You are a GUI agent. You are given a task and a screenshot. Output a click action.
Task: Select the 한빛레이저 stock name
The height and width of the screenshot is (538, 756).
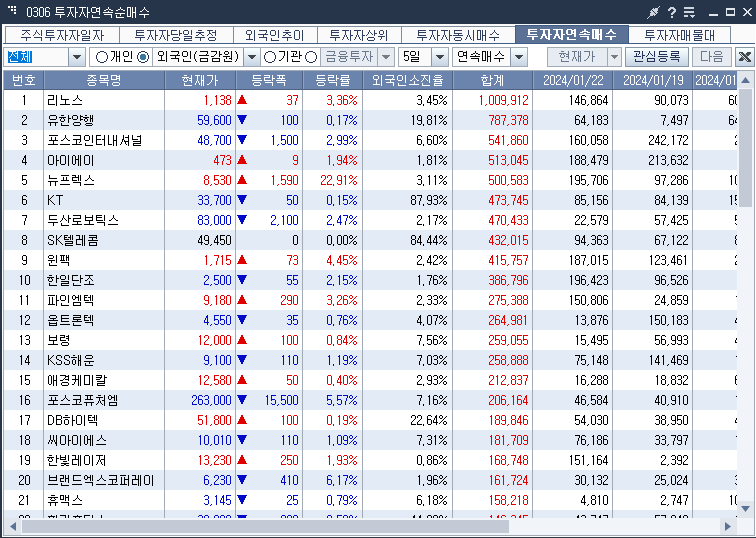coord(77,460)
